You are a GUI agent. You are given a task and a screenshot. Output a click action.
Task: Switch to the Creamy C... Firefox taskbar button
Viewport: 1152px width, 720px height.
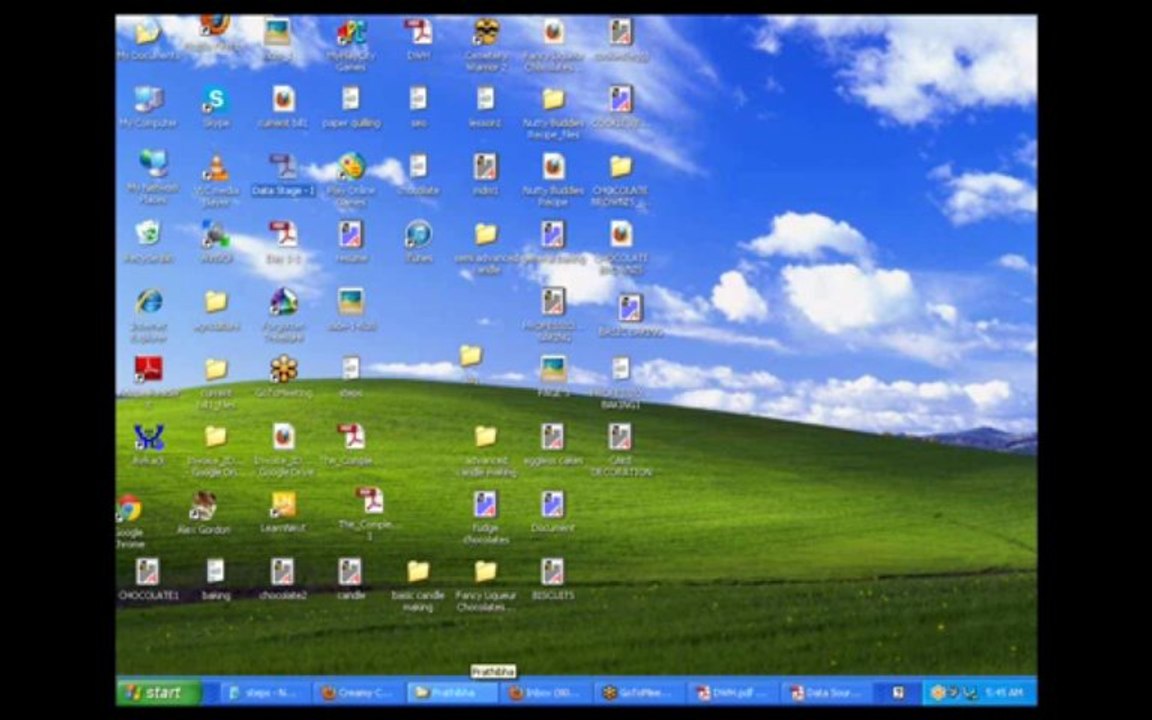(x=360, y=693)
